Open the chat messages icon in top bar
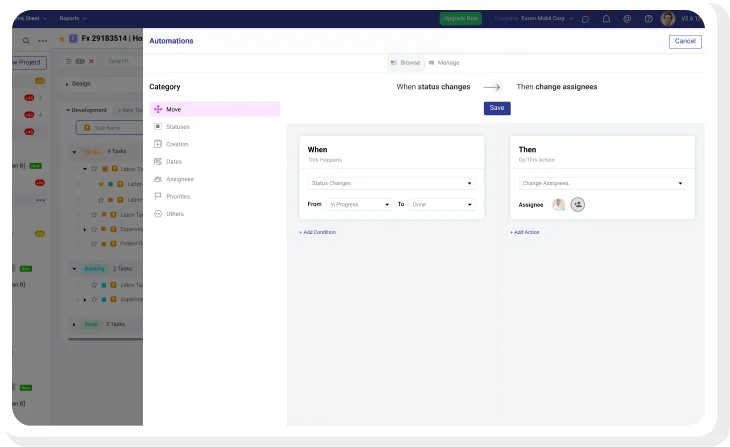The width and height of the screenshot is (730, 447). [586, 19]
